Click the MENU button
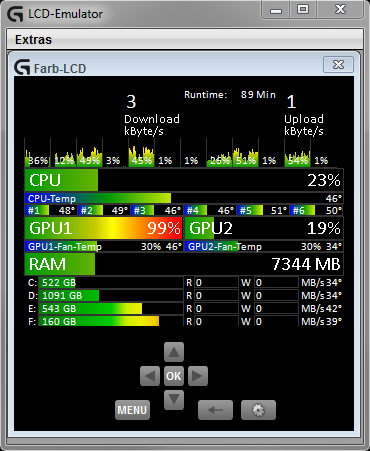370x451 pixels. (132, 410)
